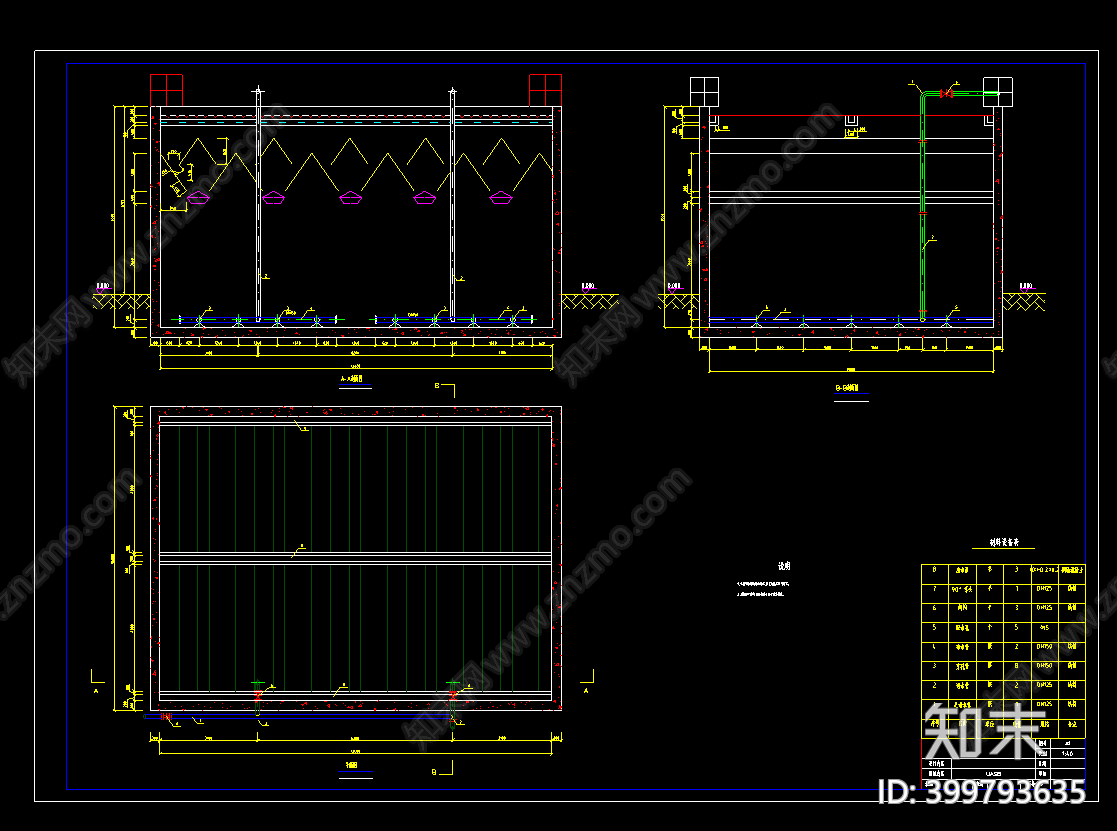Image resolution: width=1117 pixels, height=831 pixels.
Task: Click the red grid box at top-right of section A-A
Action: [545, 89]
